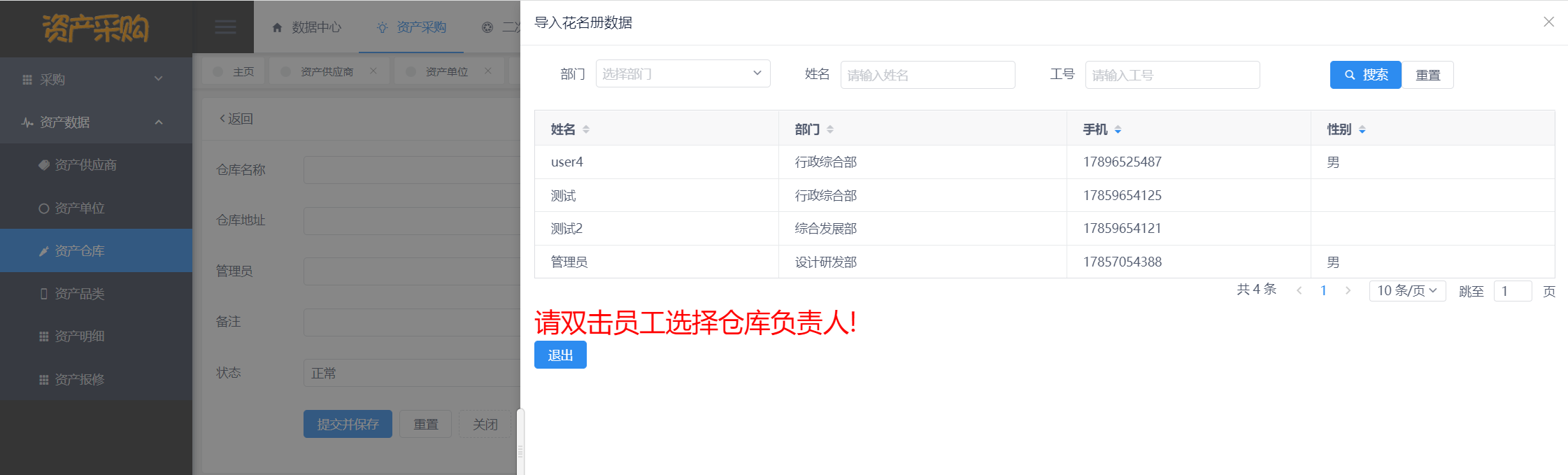Sort table by 姓名 column

tap(586, 129)
